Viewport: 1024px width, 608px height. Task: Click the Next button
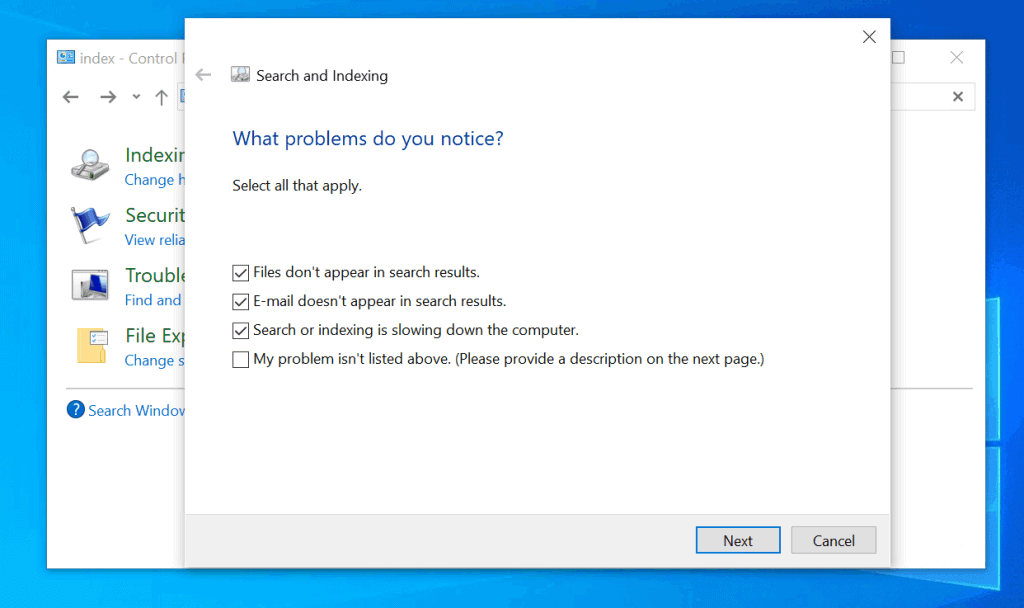[x=738, y=540]
